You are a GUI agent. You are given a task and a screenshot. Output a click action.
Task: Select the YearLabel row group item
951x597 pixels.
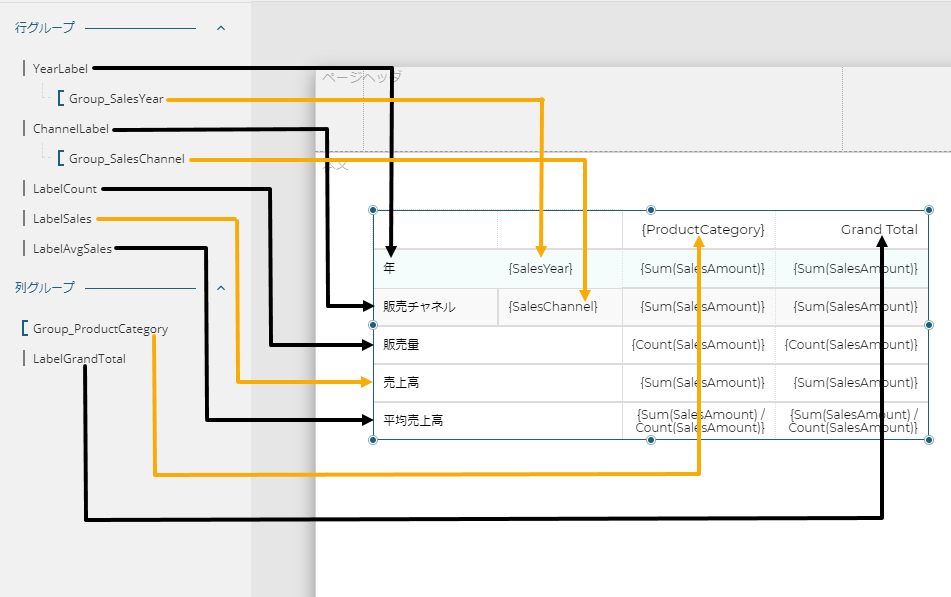[60, 69]
